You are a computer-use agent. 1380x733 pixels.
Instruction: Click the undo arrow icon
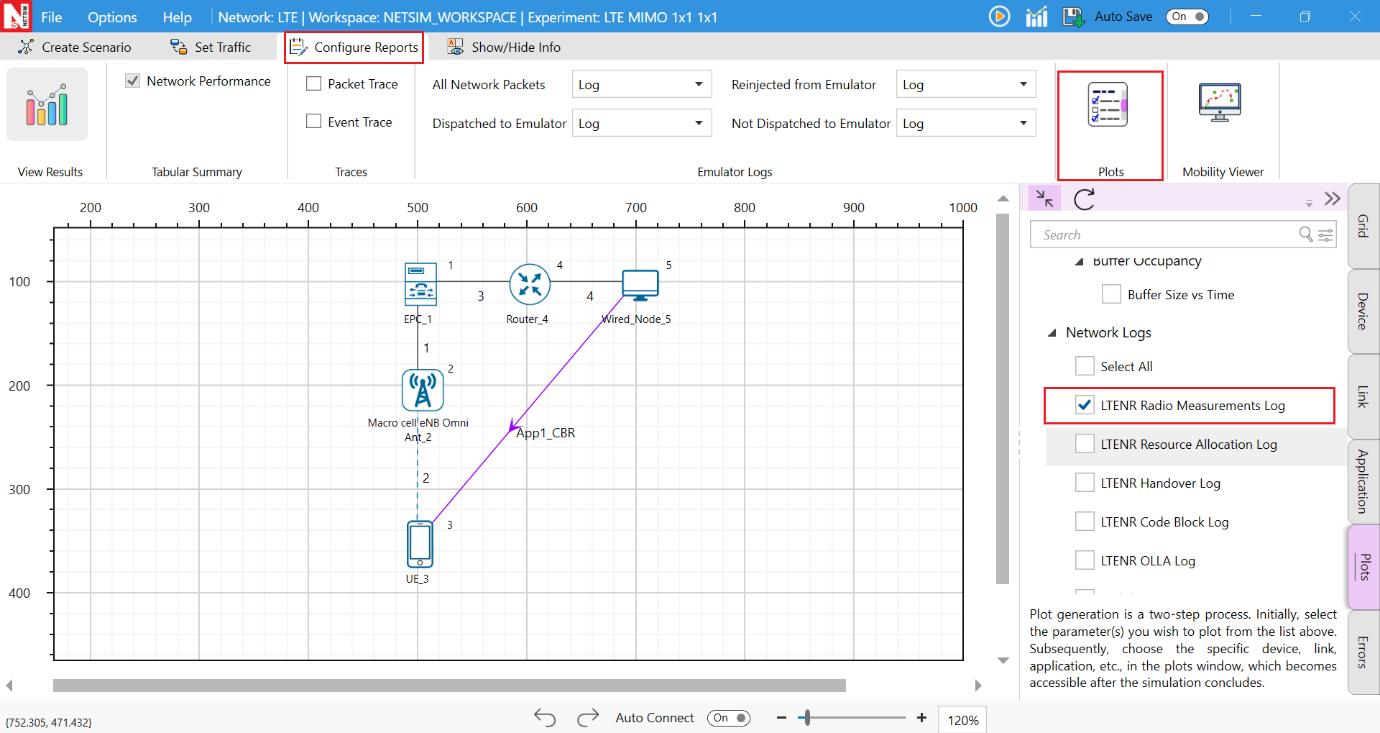pyautogui.click(x=545, y=718)
